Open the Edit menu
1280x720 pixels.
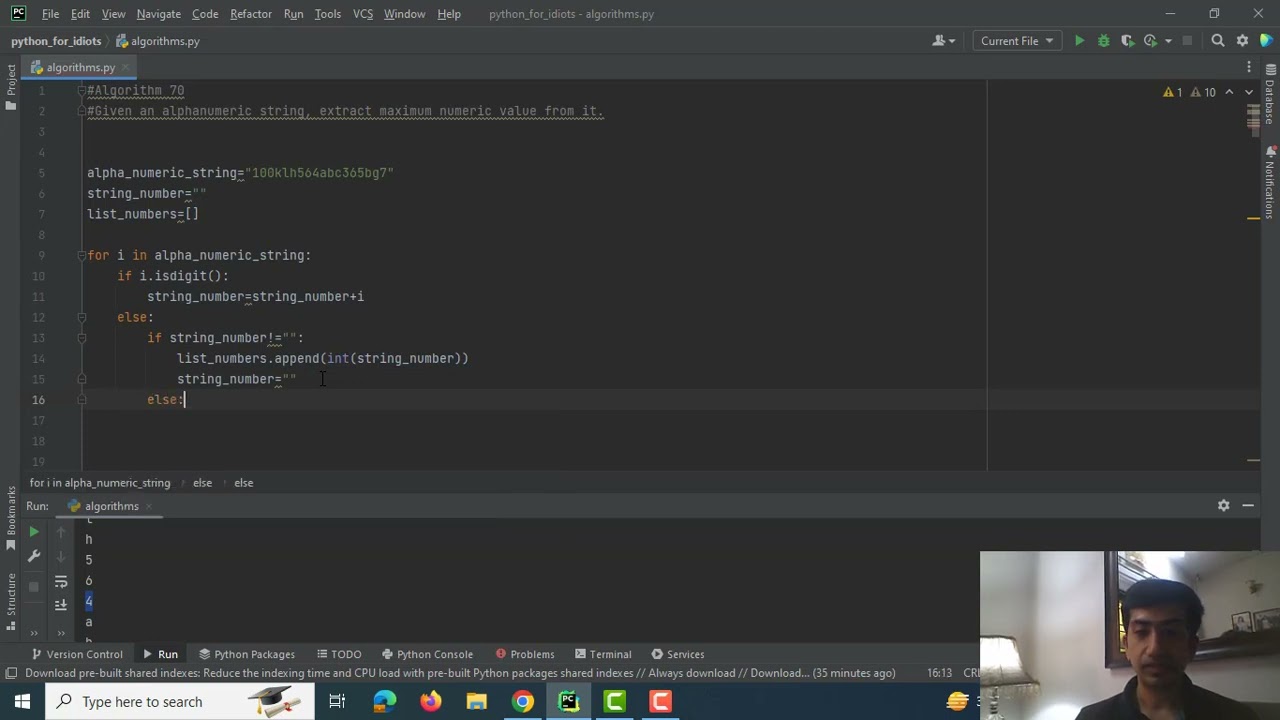pos(80,14)
